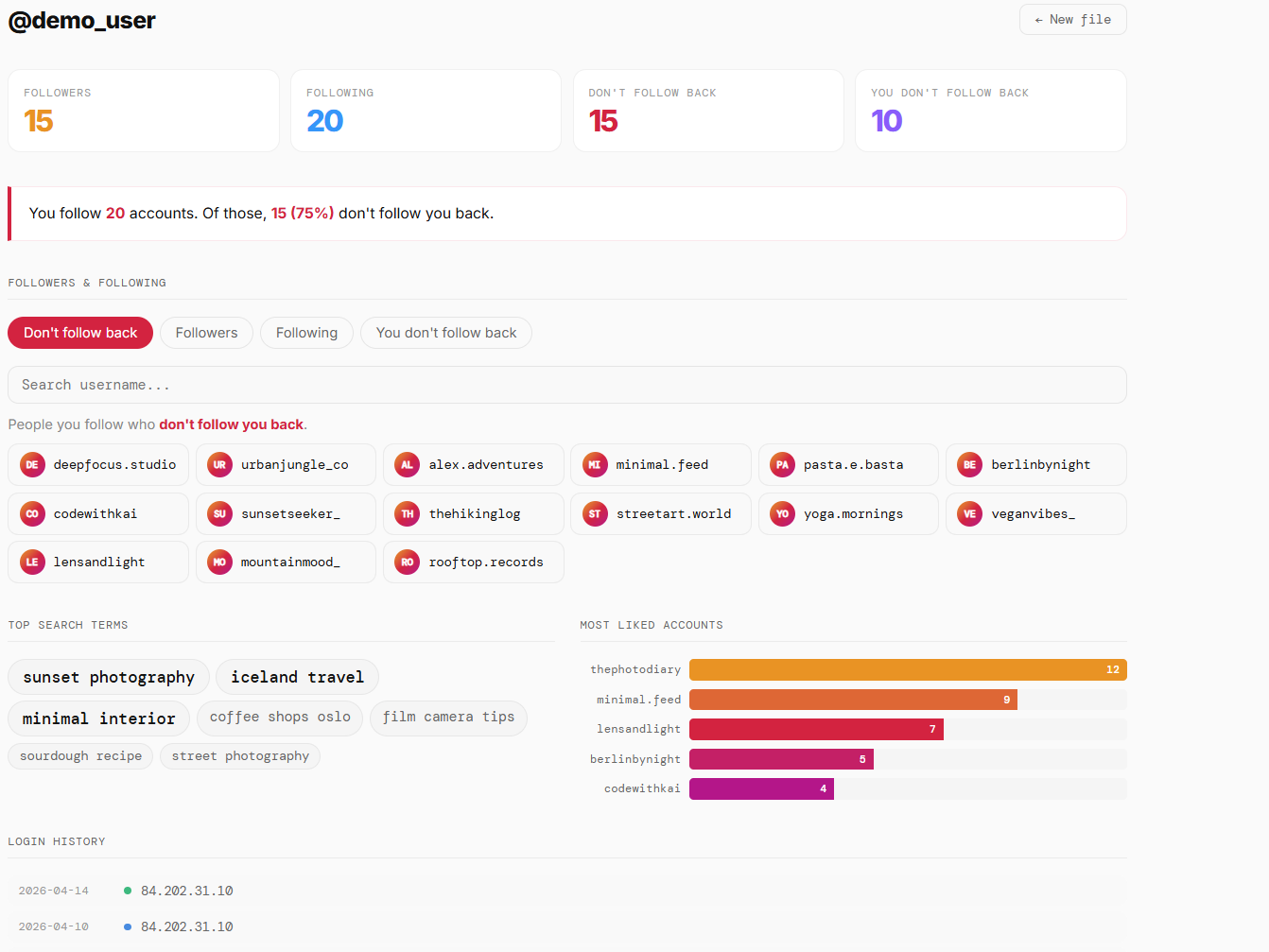
Task: Select the Don't follow back tab
Action: click(x=80, y=333)
